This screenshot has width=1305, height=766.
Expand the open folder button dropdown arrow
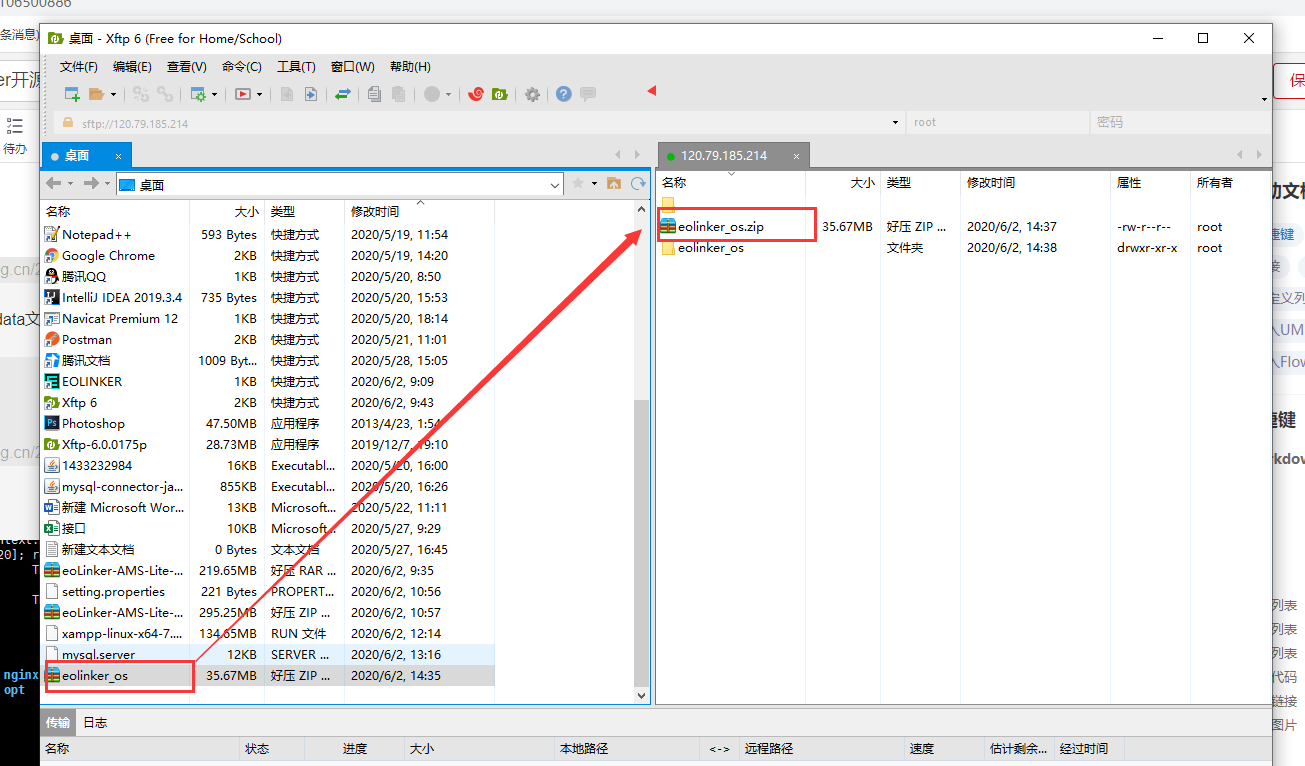pyautogui.click(x=113, y=94)
